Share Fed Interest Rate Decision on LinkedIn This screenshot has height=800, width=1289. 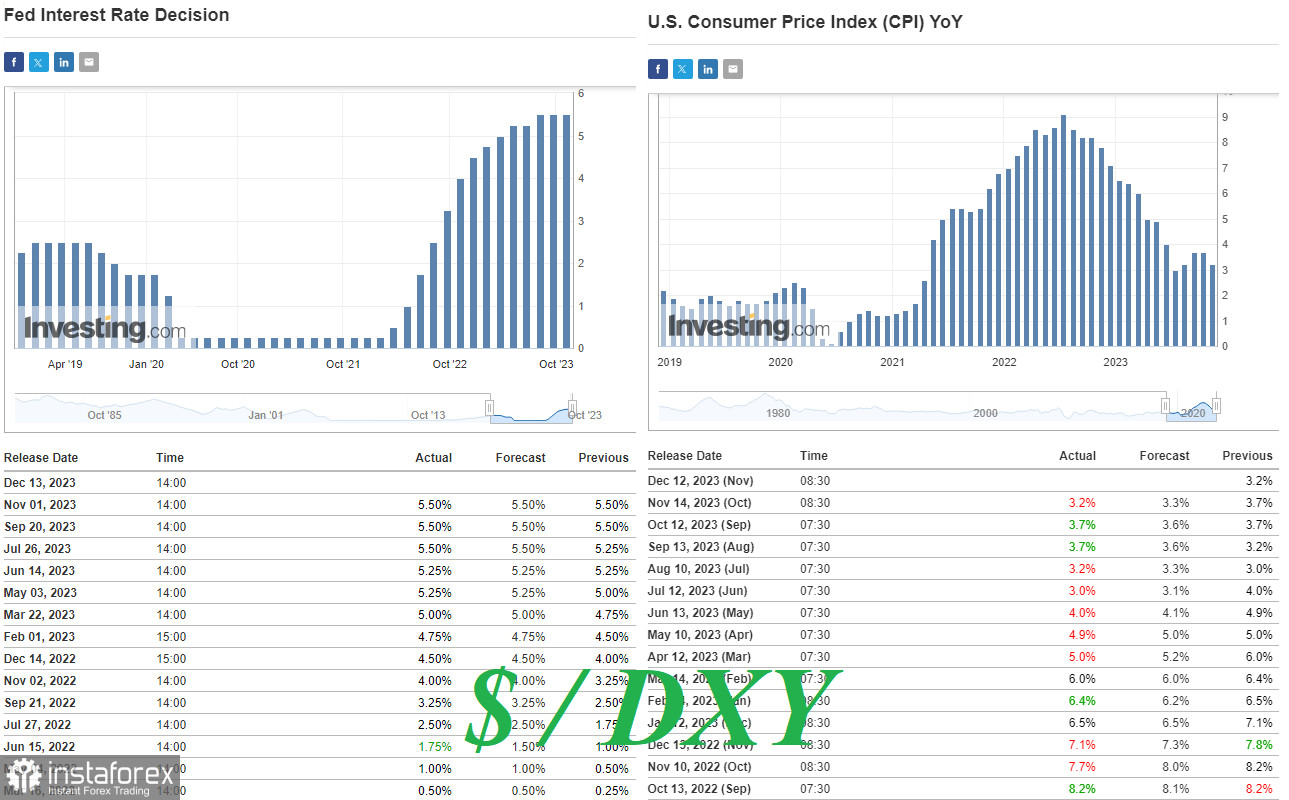64,62
